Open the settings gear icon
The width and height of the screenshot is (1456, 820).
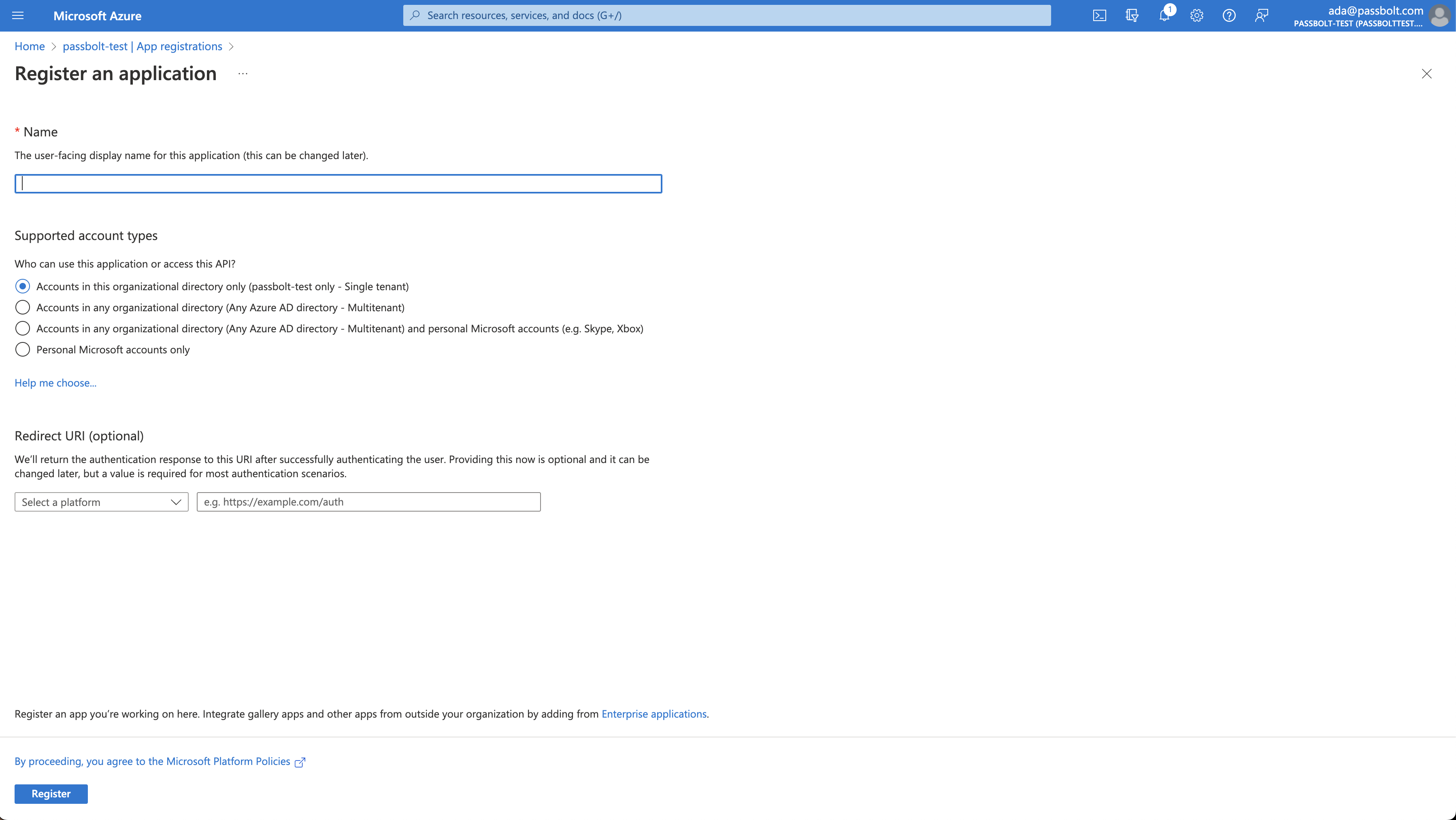[x=1197, y=15]
